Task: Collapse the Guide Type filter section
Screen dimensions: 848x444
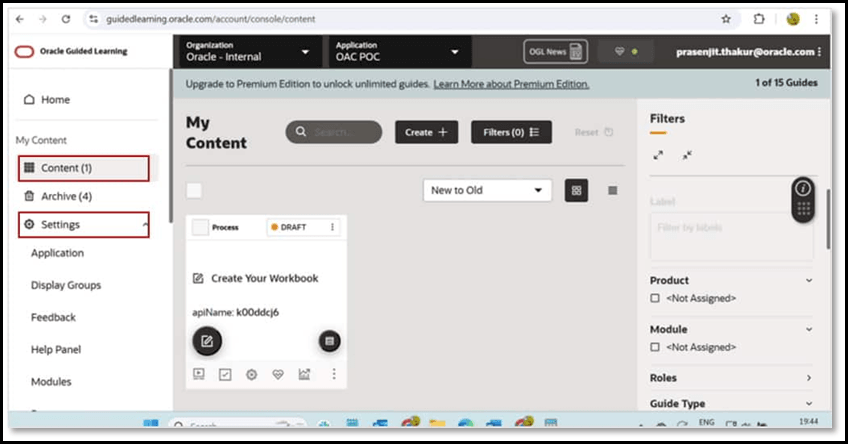Action: (809, 403)
